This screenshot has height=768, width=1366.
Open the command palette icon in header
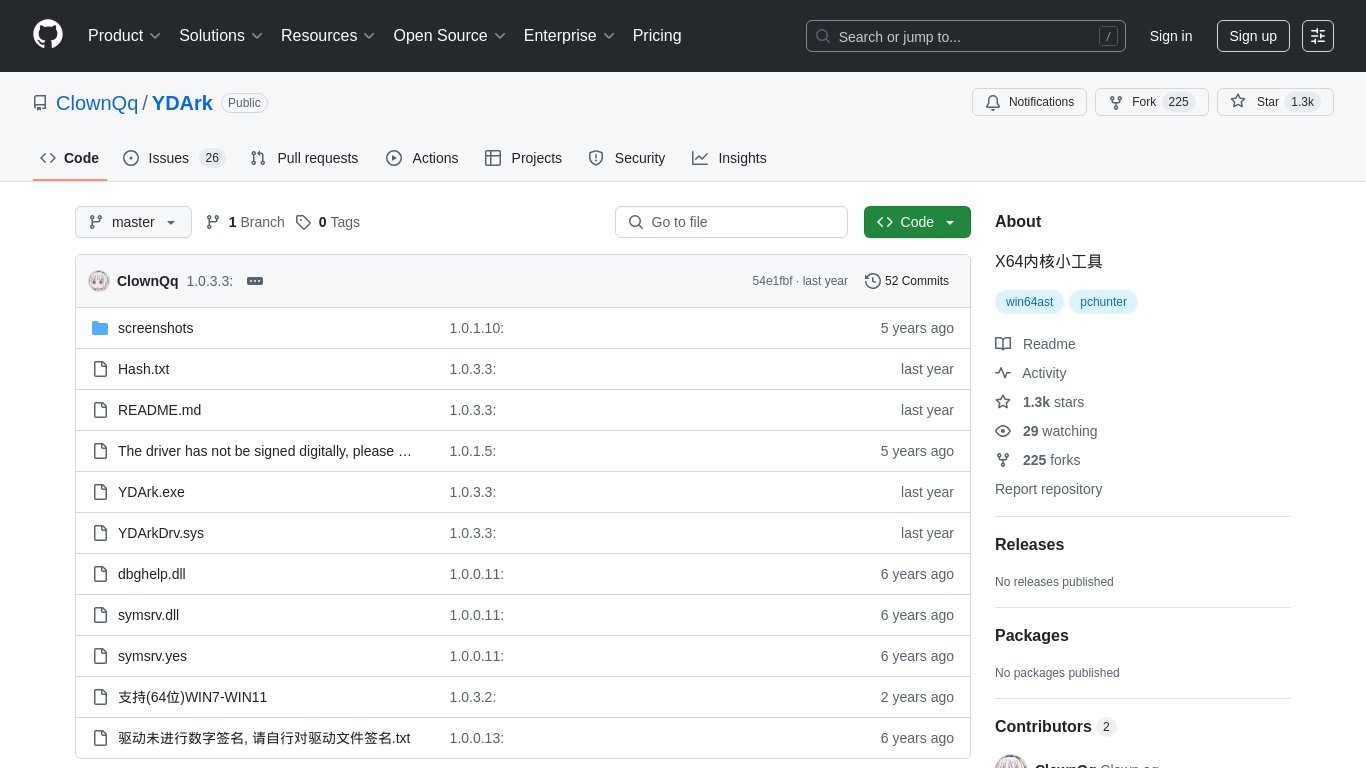click(x=1318, y=36)
